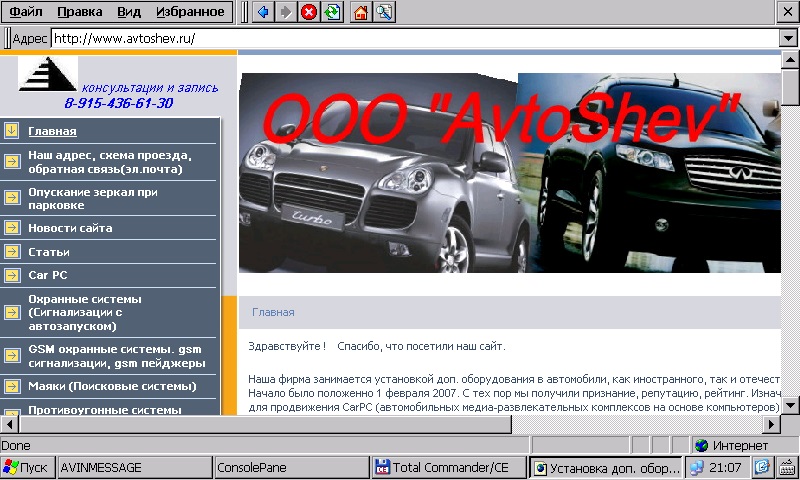Click консультации и запись text
Viewport: 800px width, 480px height.
click(149, 88)
